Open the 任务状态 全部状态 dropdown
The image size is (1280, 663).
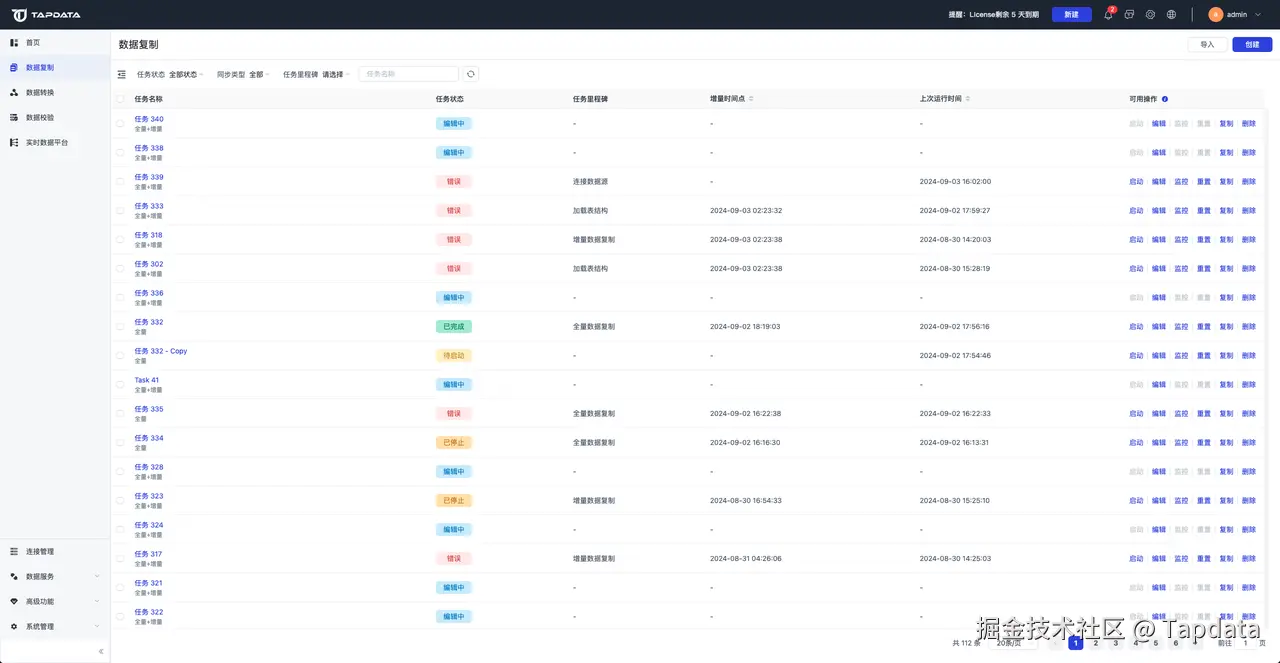pyautogui.click(x=186, y=74)
